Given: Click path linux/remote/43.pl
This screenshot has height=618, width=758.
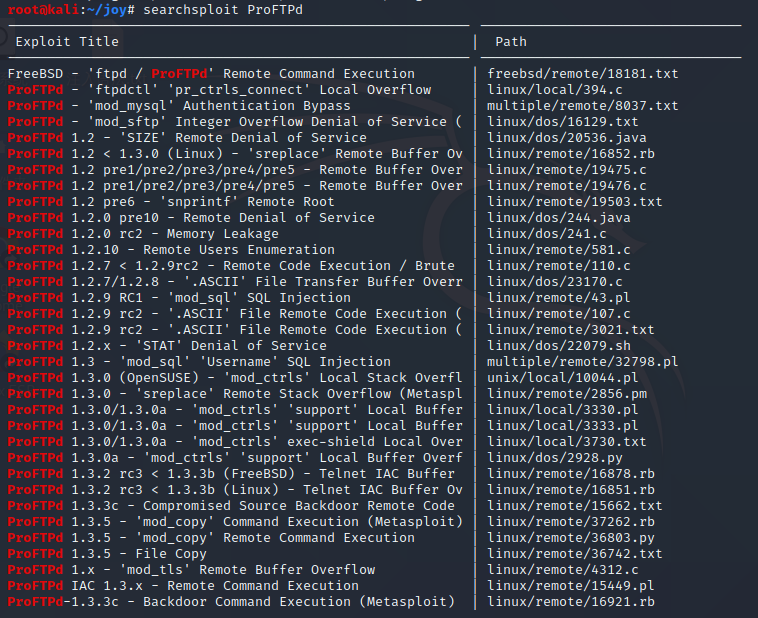Looking at the screenshot, I should point(559,297).
